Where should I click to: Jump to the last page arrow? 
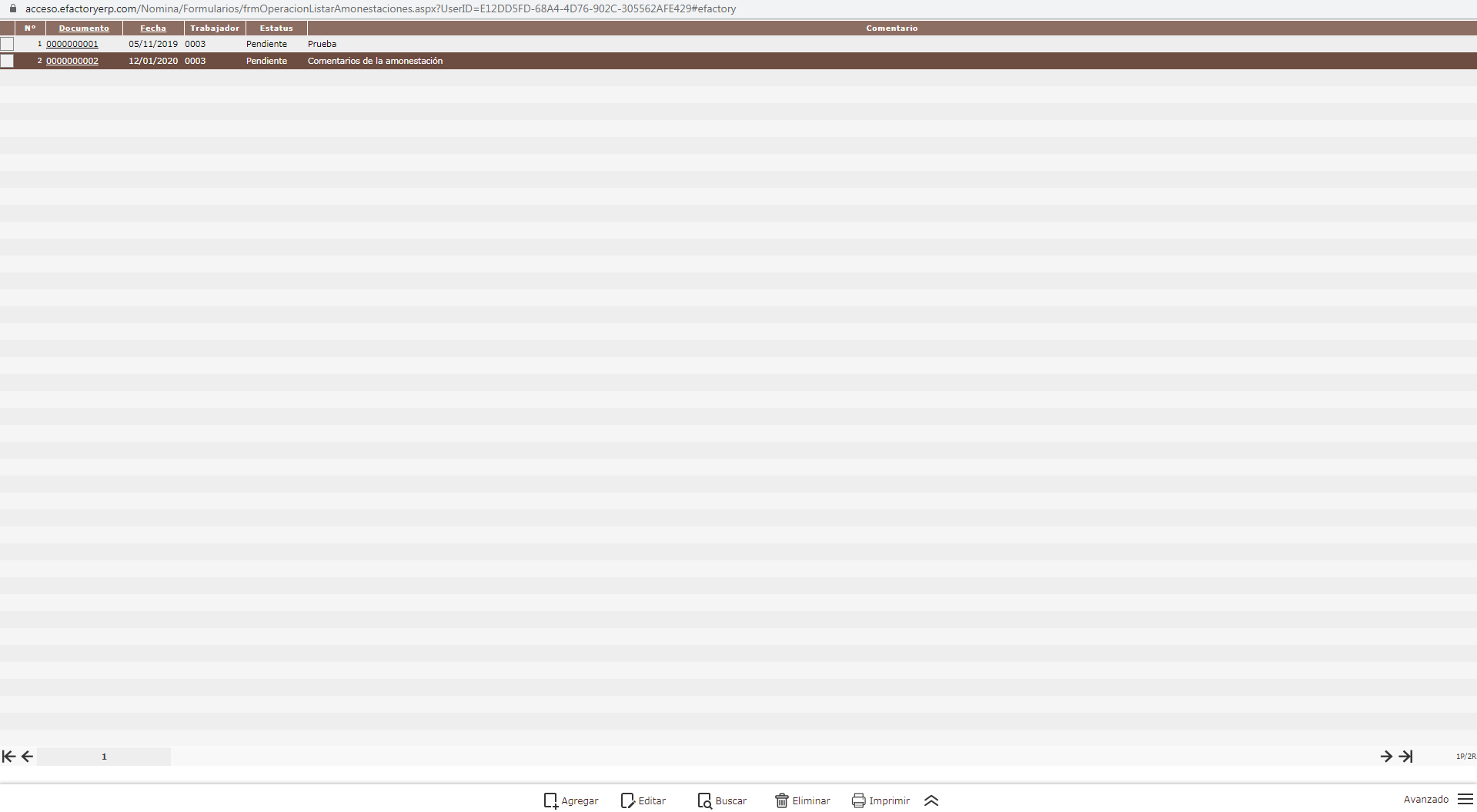[1406, 757]
